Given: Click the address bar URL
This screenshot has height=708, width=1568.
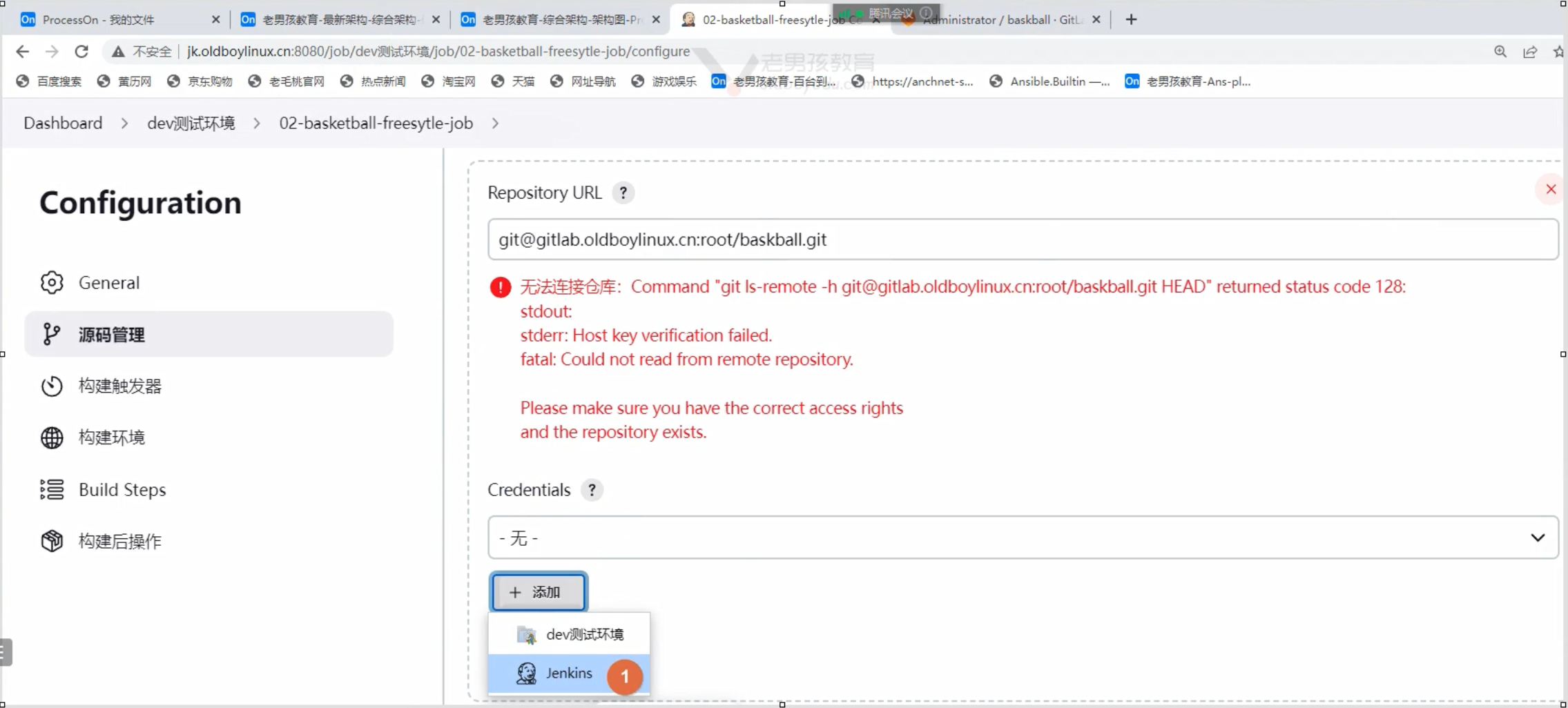Looking at the screenshot, I should tap(438, 52).
